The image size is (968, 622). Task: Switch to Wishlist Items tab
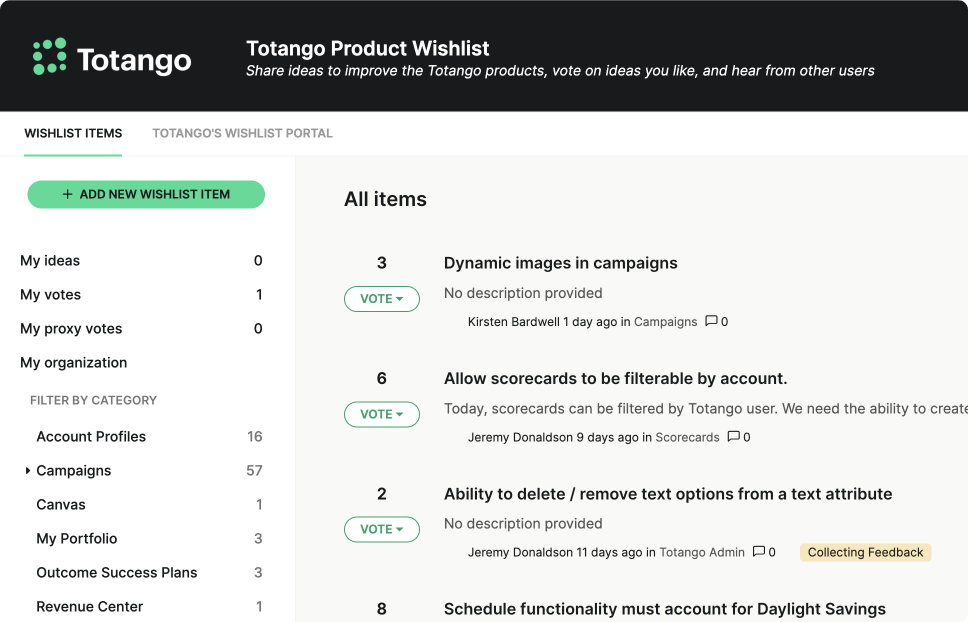(73, 133)
